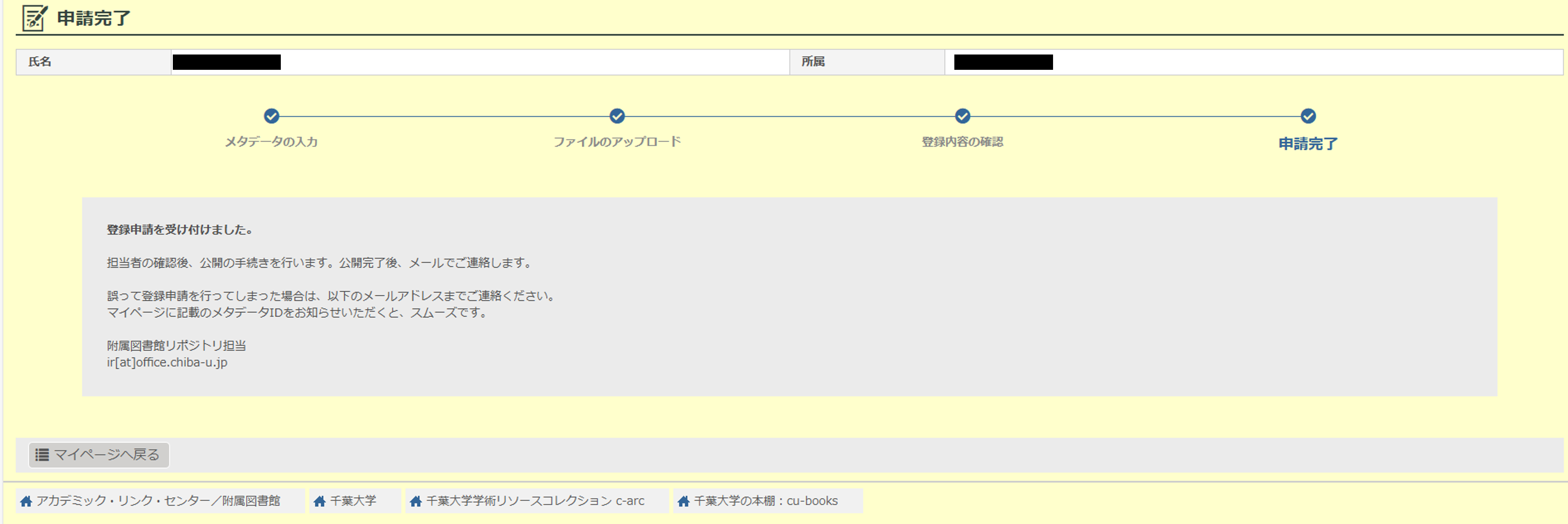Click the home icon beside アカデミック・リンク・センター link

(27, 501)
